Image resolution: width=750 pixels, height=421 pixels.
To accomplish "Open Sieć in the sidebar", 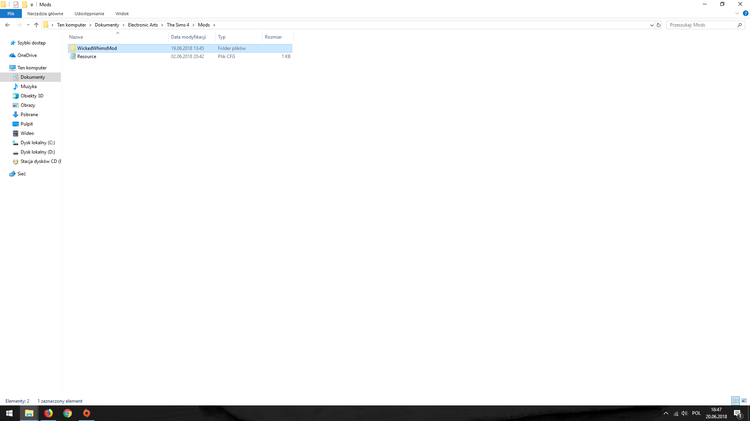I will click(x=22, y=174).
